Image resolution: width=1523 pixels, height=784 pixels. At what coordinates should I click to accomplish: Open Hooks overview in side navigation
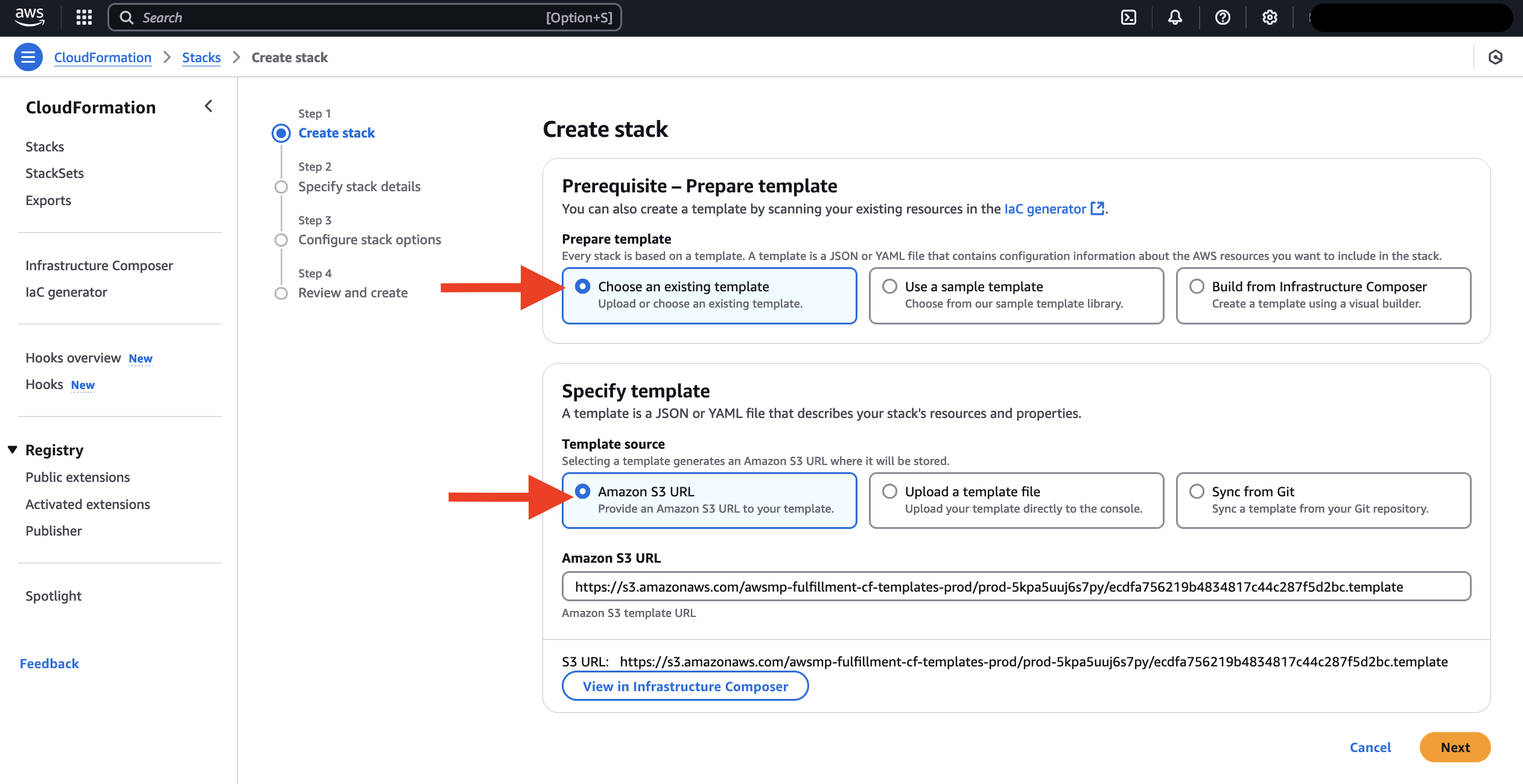(x=73, y=358)
